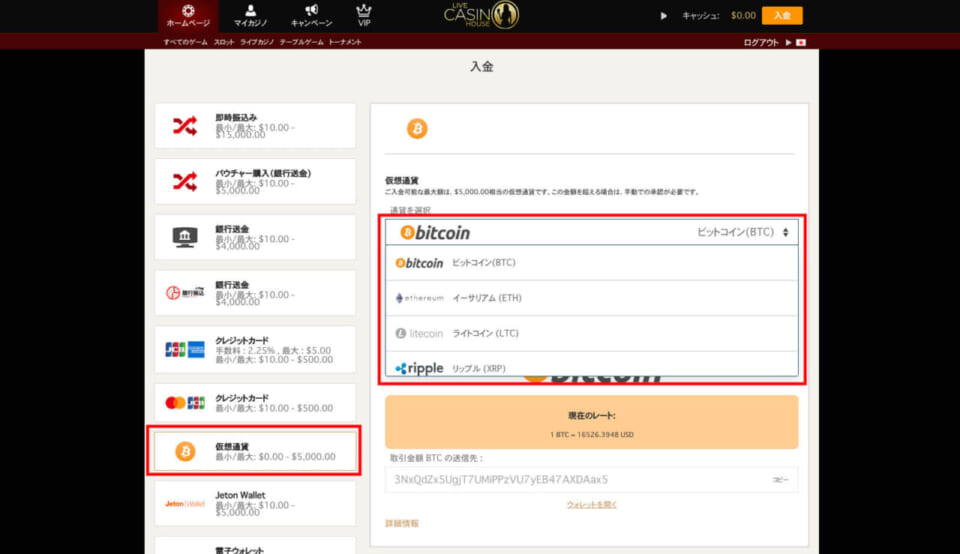
Task: Click the BTC wallet address field
Action: [591, 479]
